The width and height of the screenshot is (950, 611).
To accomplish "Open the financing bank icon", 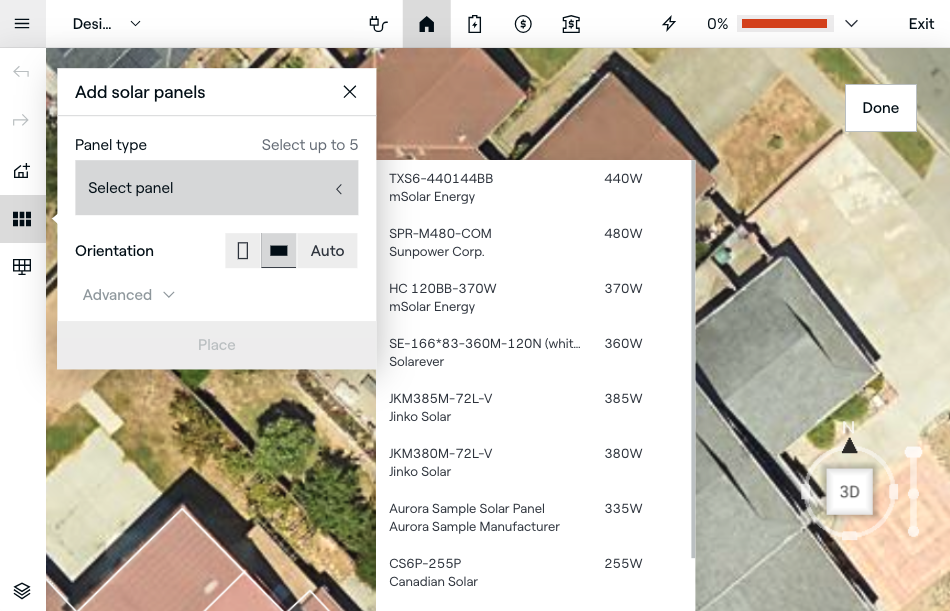I will click(571, 24).
